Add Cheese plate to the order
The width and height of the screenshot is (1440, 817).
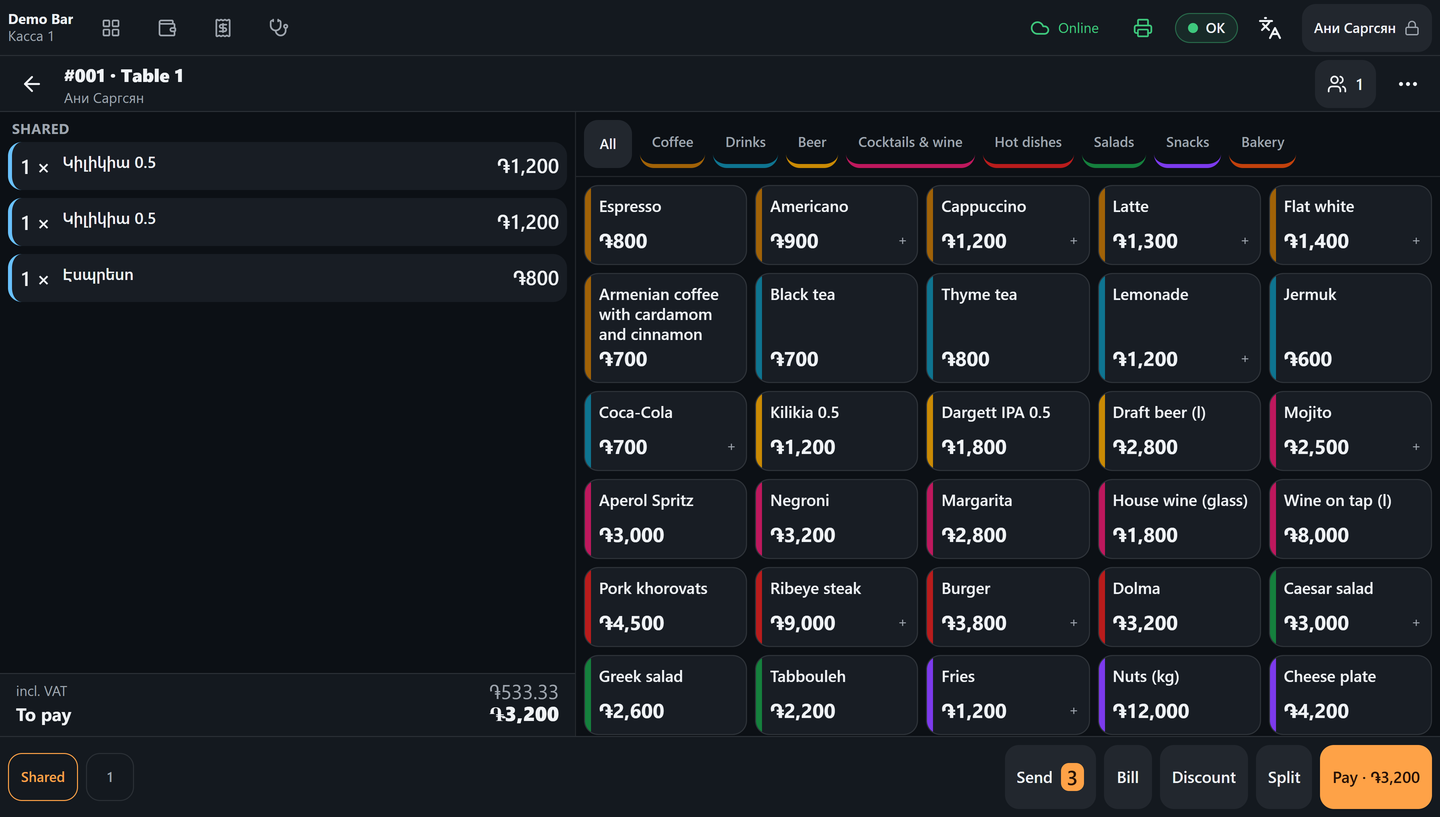[x=1351, y=695]
